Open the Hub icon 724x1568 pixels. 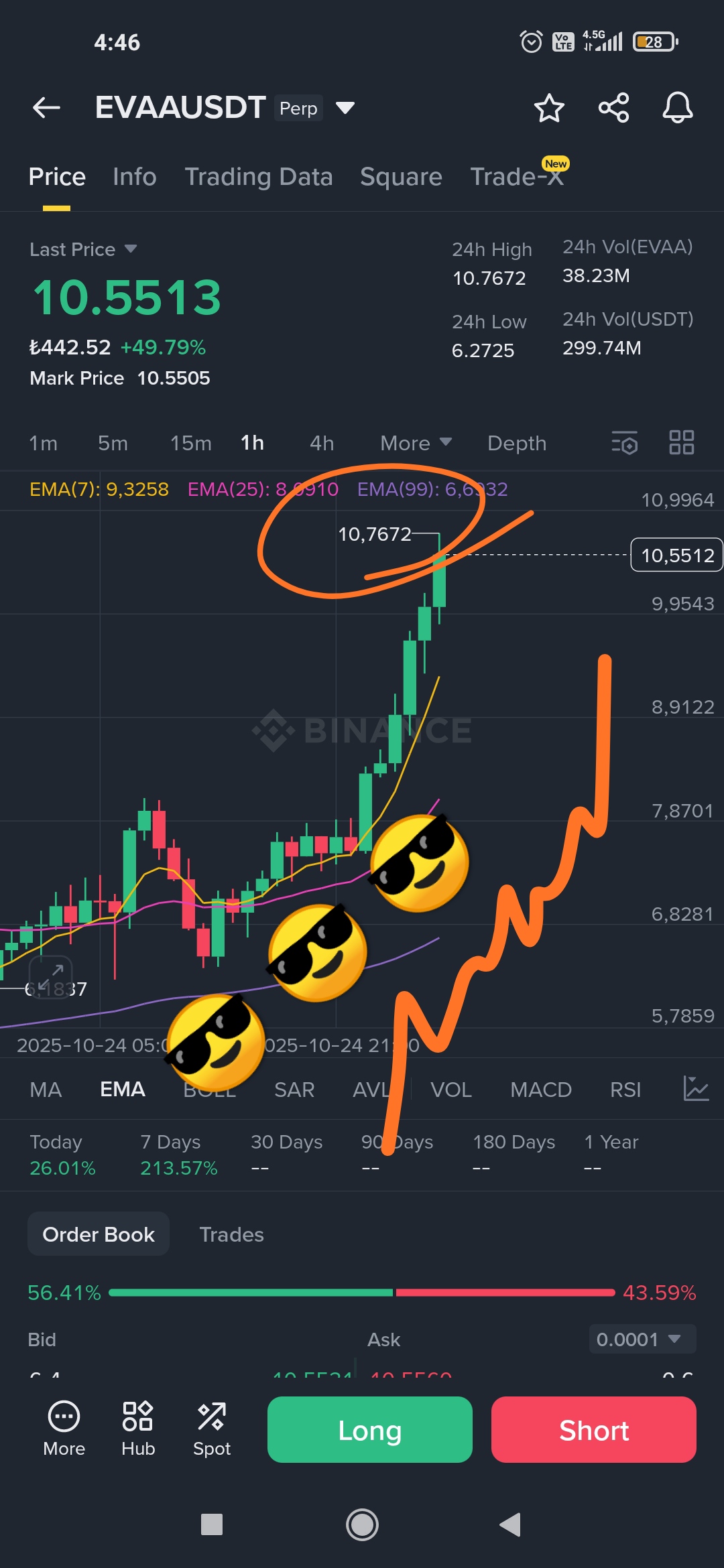(x=138, y=1429)
